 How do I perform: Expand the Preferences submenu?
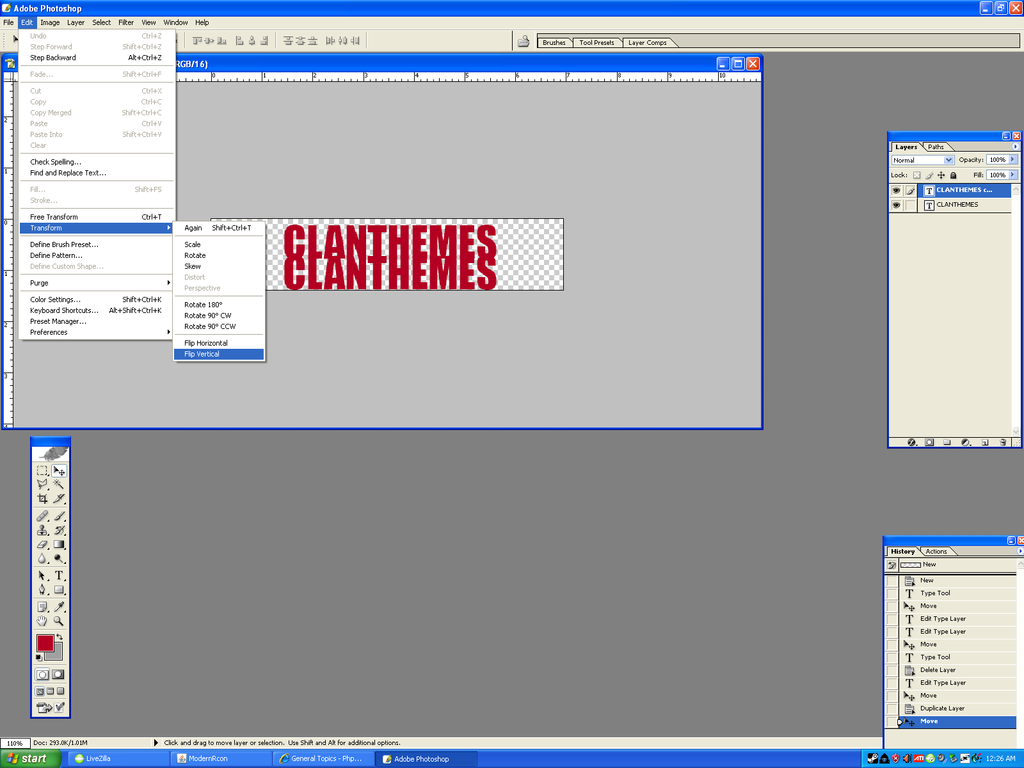coord(97,332)
